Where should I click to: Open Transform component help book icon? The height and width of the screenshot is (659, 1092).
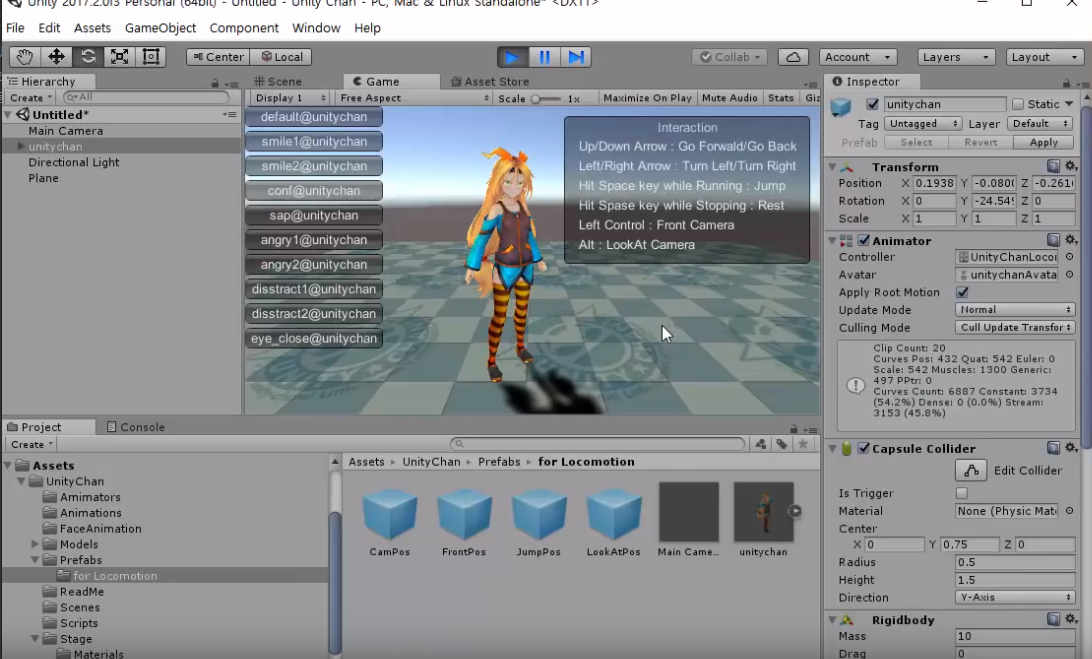pos(1053,166)
